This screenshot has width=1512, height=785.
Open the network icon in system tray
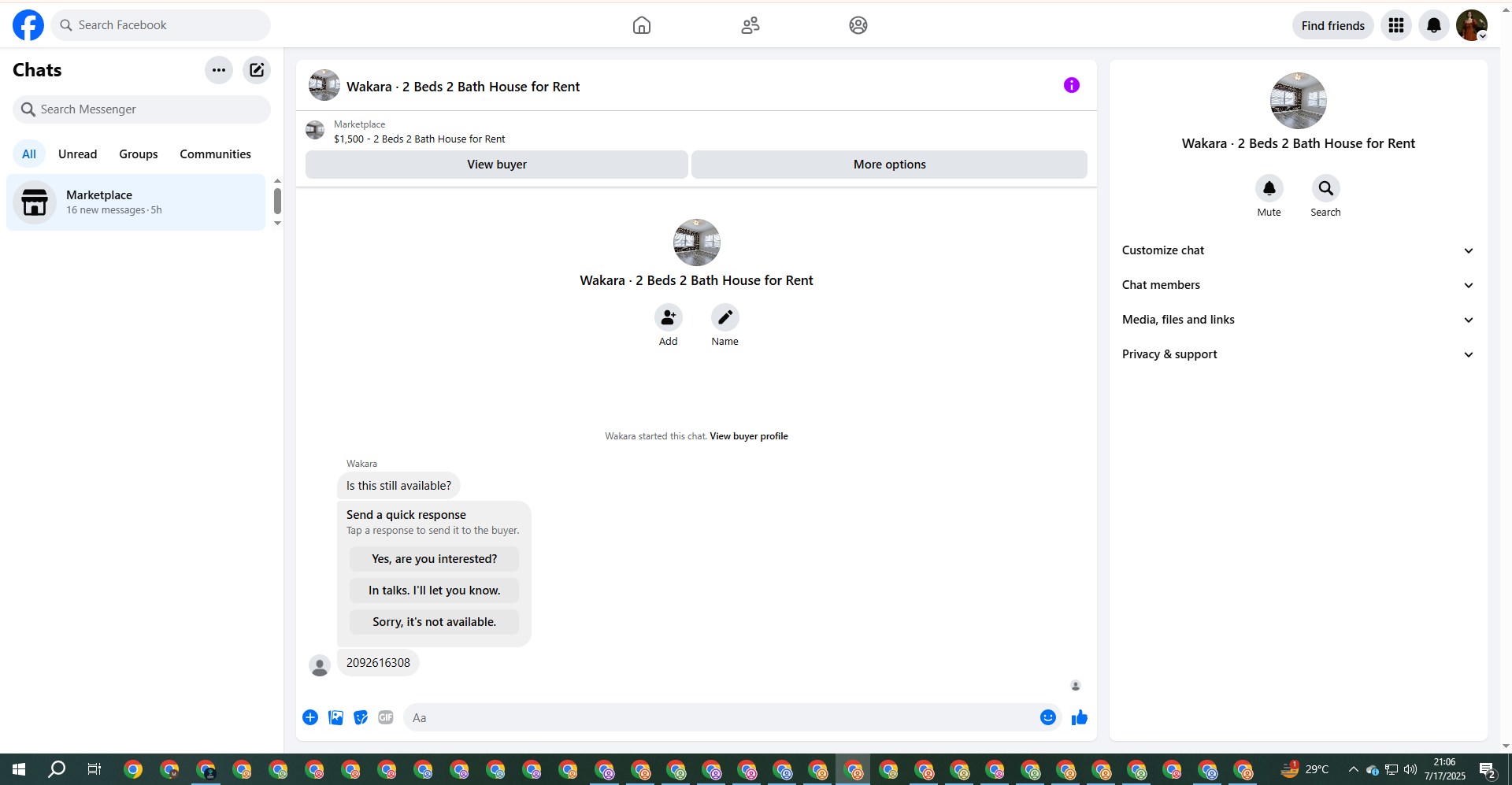click(1392, 769)
